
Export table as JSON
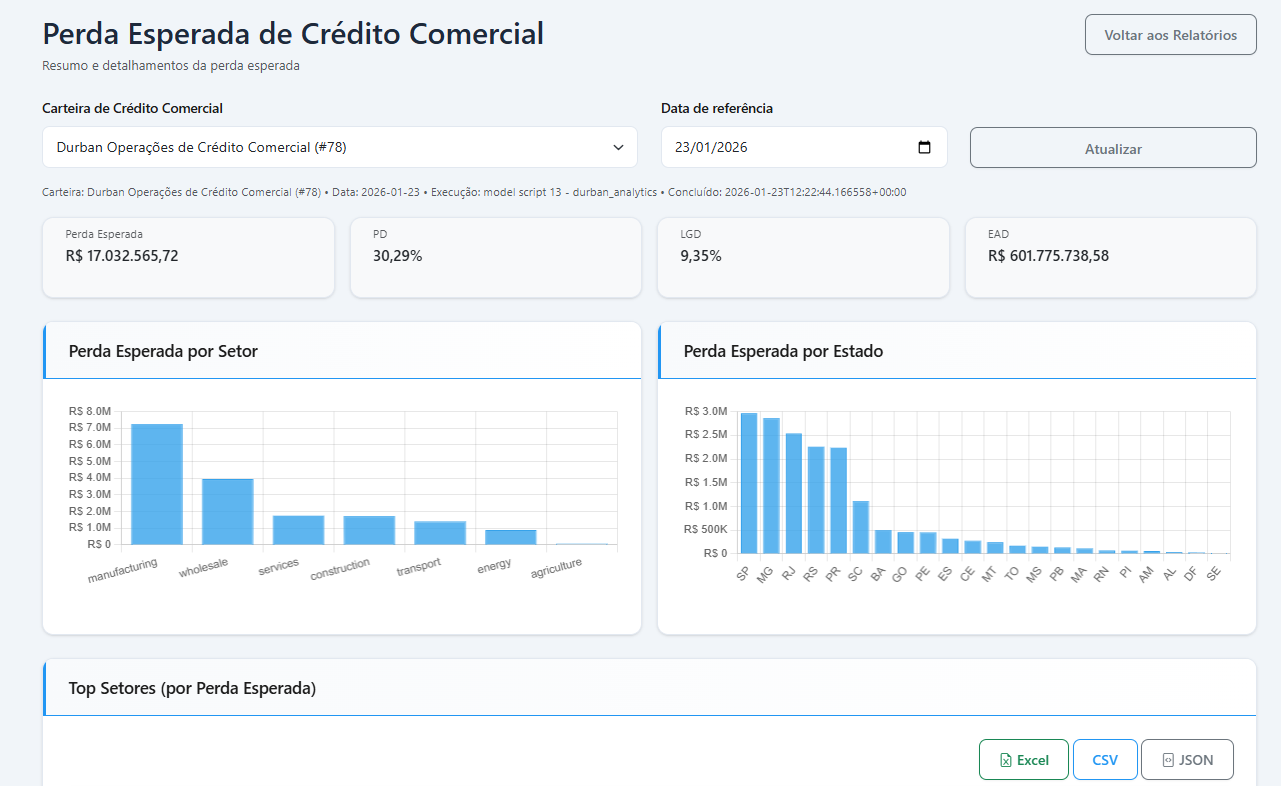coord(1187,760)
